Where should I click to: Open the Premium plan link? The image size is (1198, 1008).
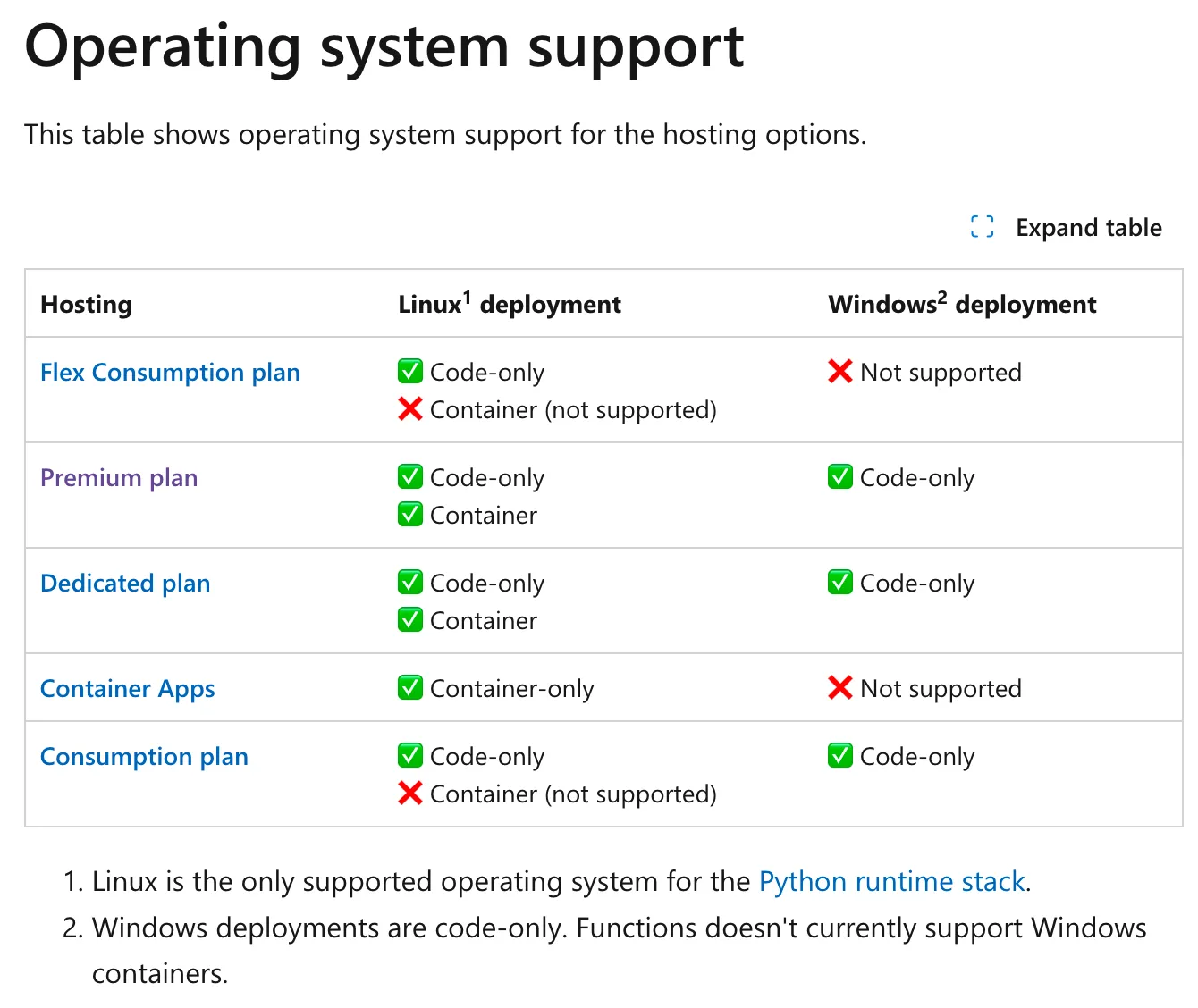point(119,478)
